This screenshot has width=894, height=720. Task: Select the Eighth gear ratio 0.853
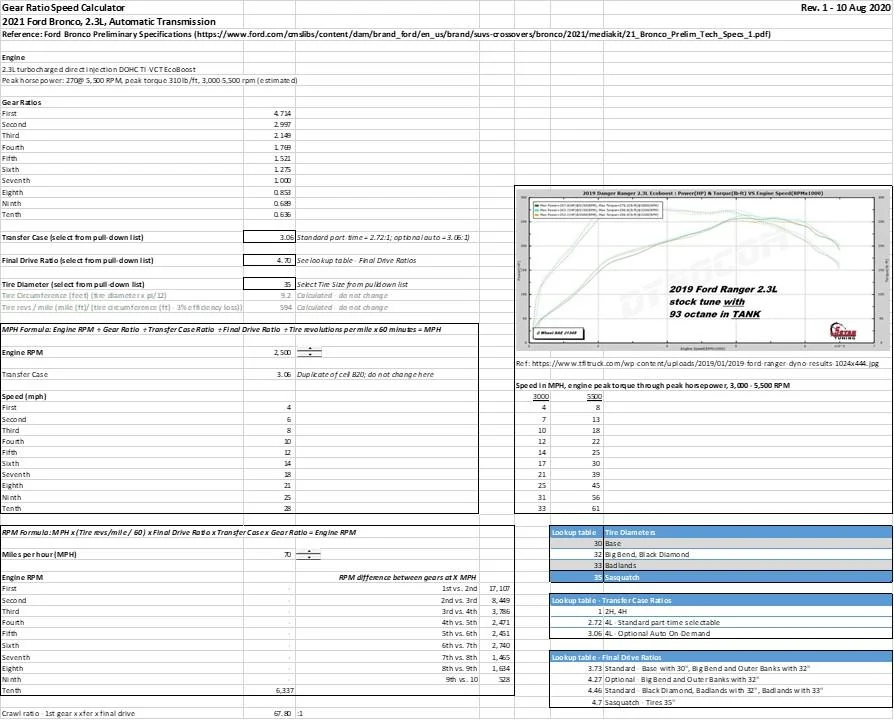tap(269, 192)
